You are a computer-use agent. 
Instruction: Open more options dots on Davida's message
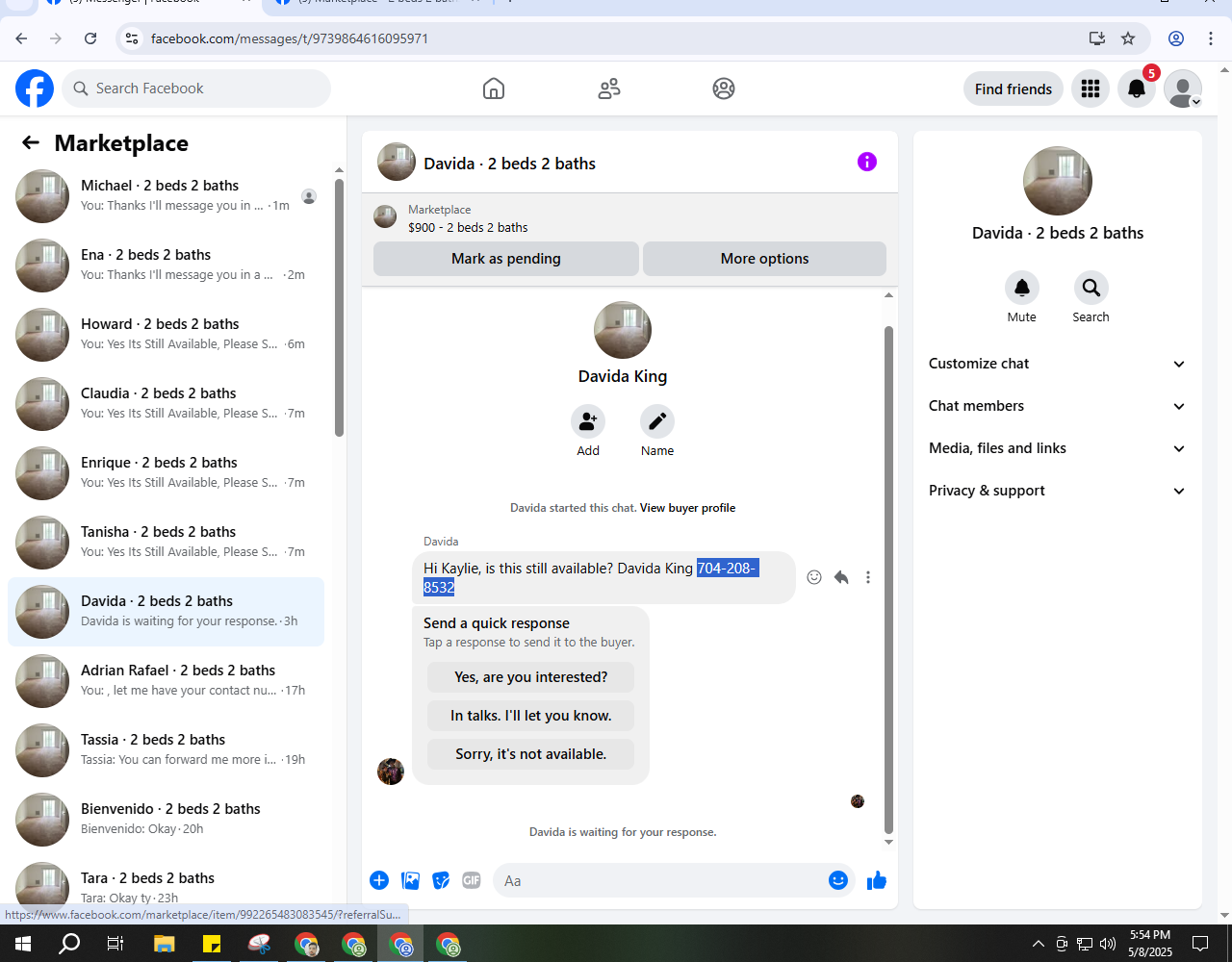(x=868, y=577)
